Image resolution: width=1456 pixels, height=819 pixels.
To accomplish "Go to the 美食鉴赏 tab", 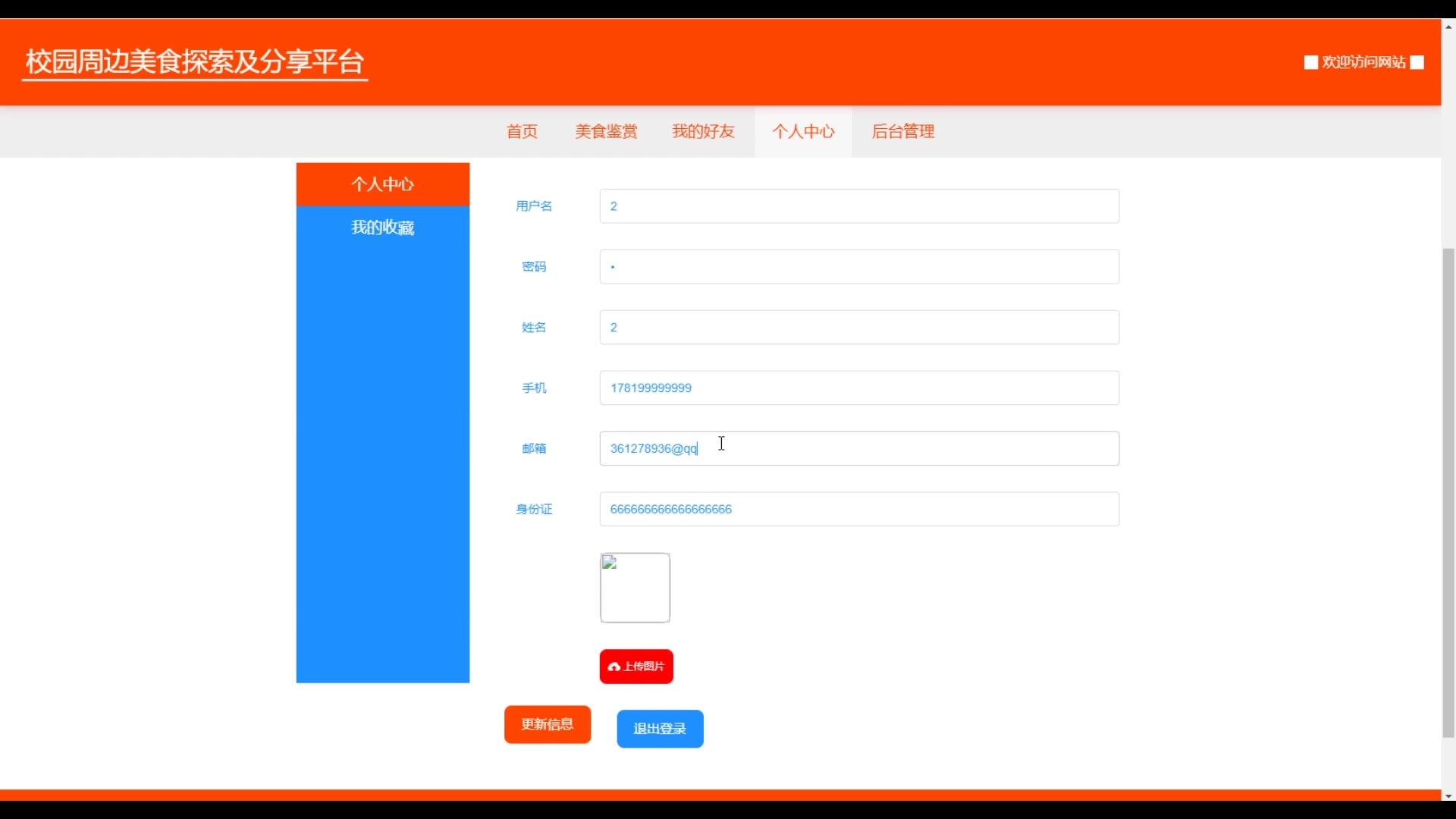I will (x=606, y=132).
